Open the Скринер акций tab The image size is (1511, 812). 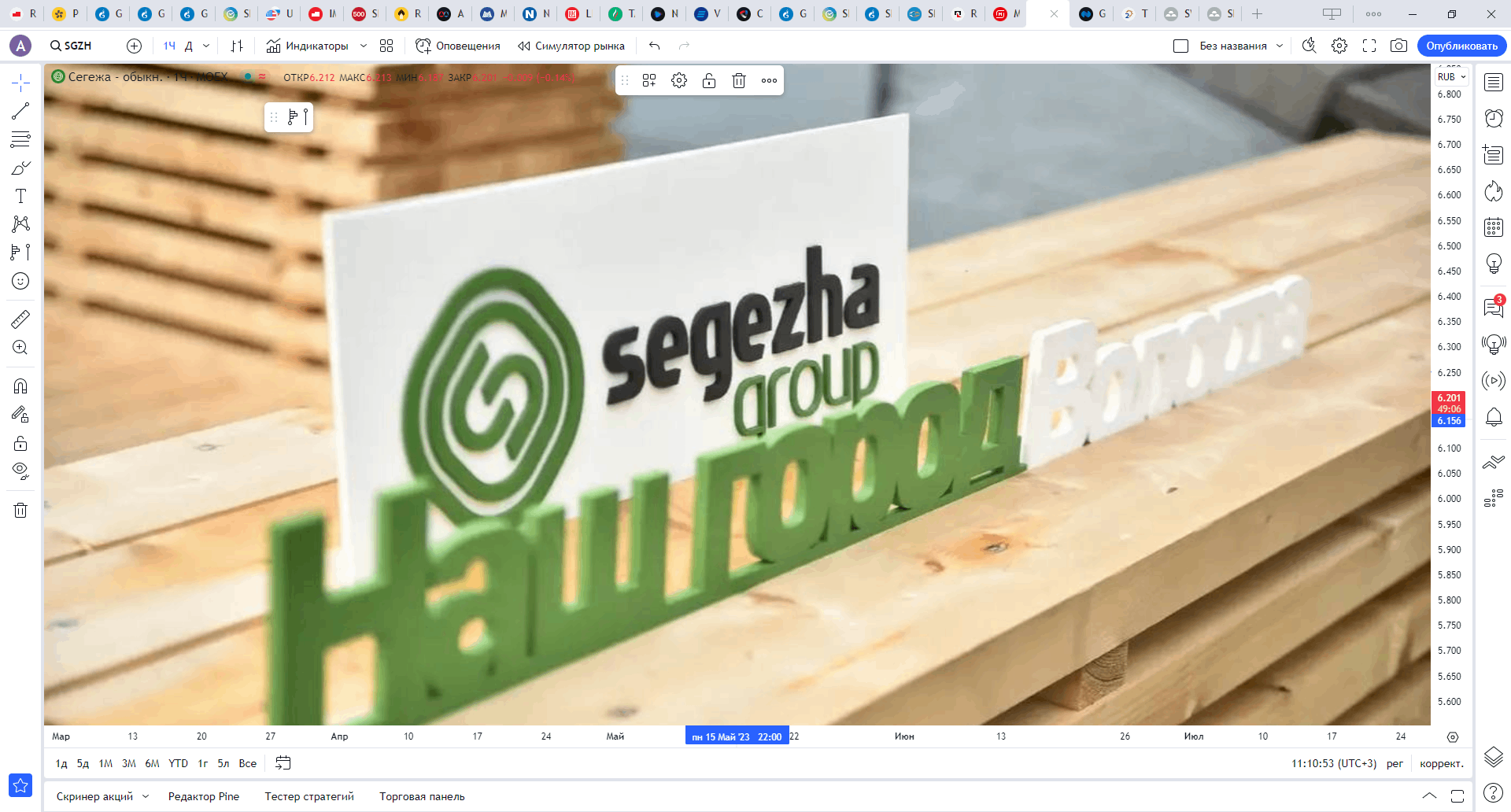[x=95, y=796]
